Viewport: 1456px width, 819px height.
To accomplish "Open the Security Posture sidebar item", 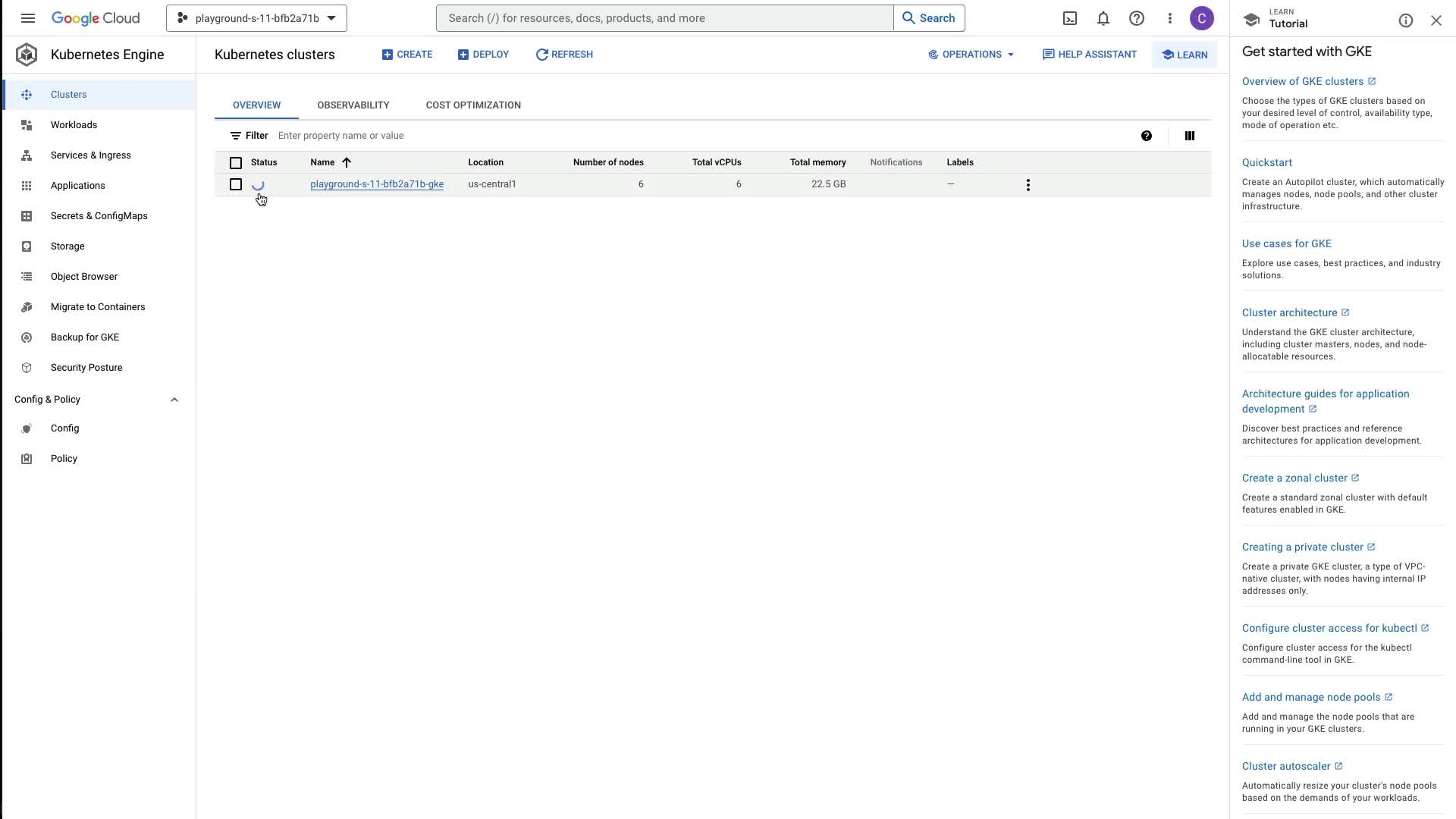I will point(86,368).
